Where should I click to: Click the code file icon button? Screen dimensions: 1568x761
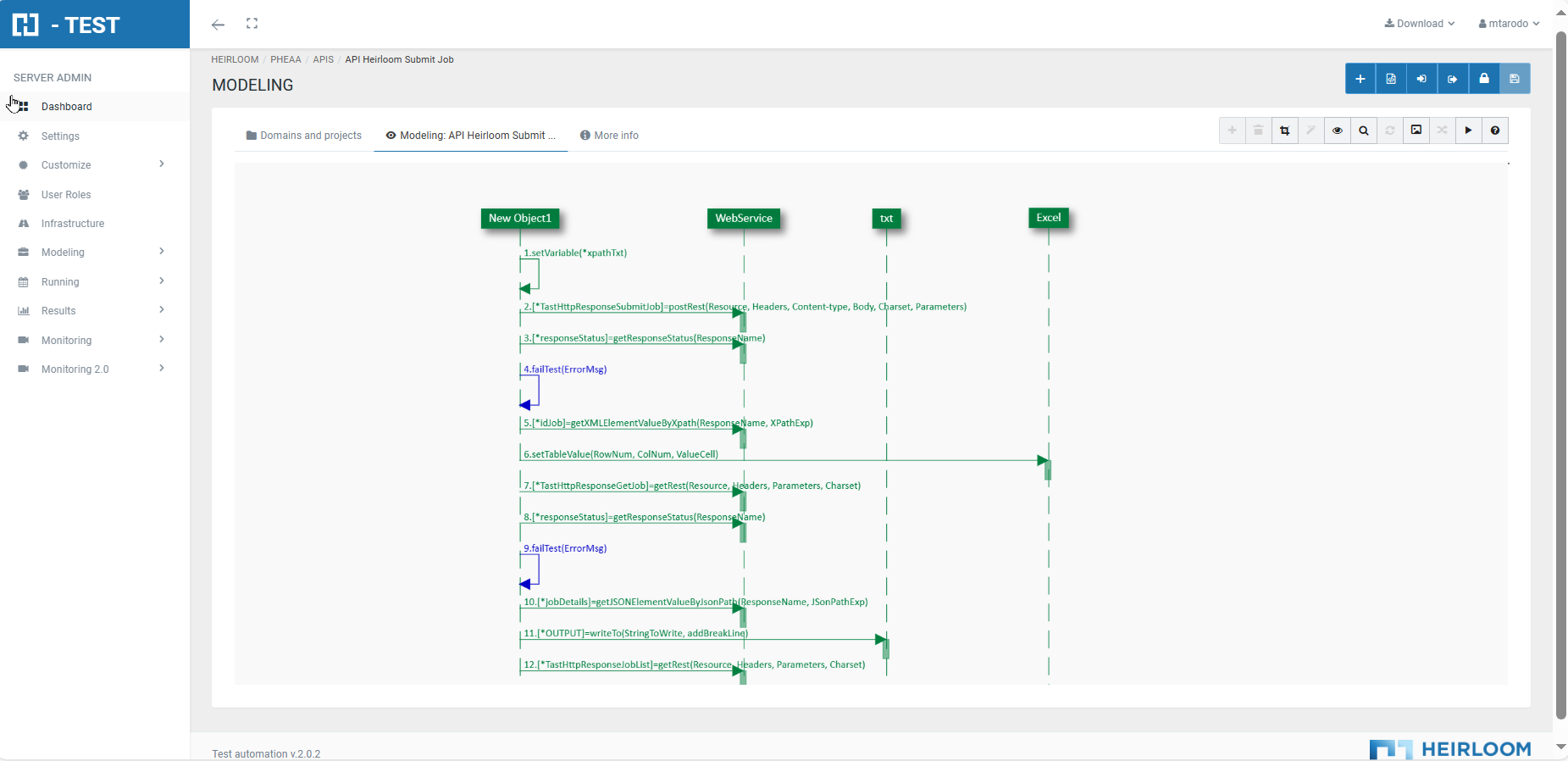click(x=1391, y=79)
